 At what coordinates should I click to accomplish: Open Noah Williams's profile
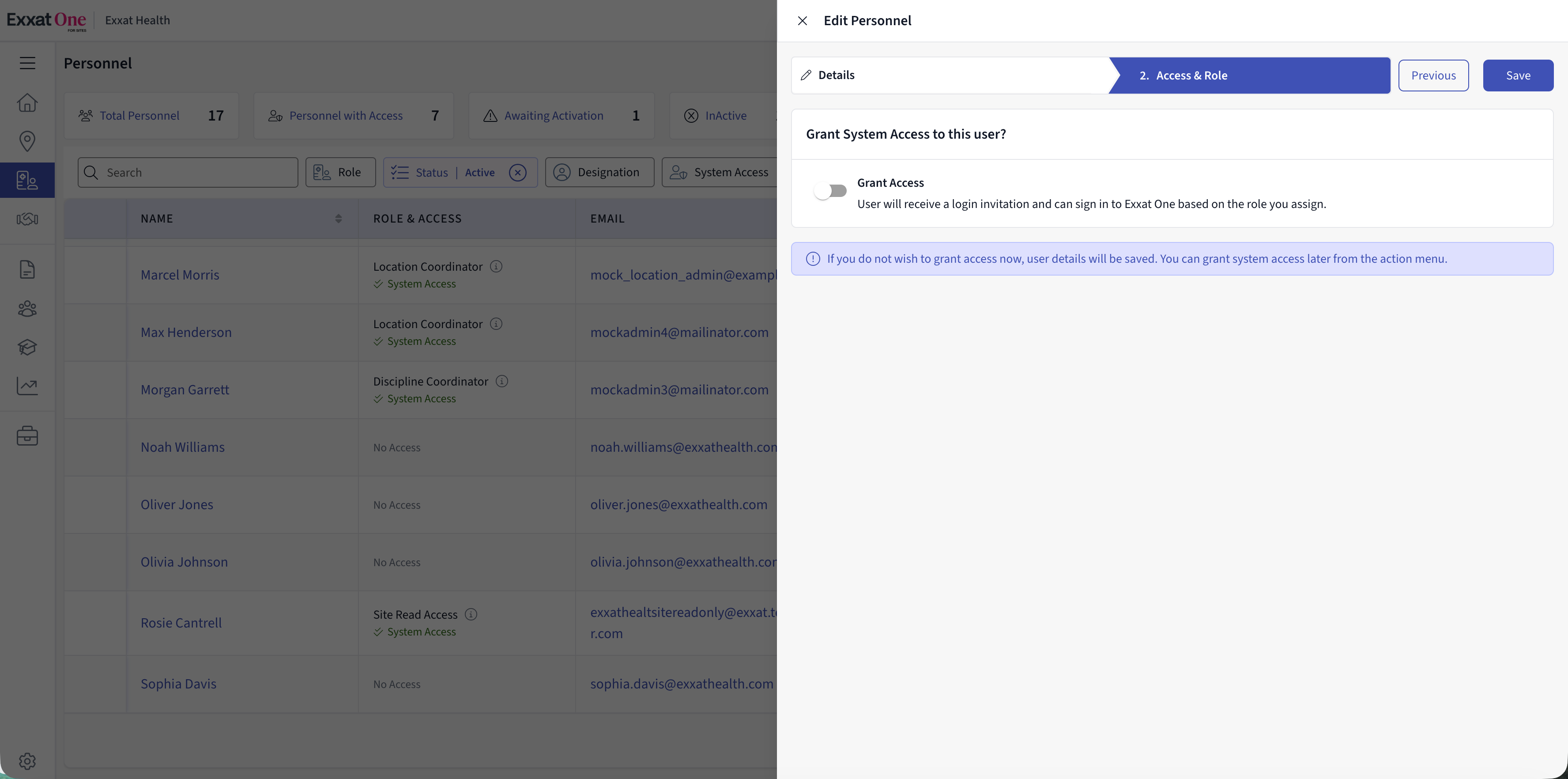(182, 447)
